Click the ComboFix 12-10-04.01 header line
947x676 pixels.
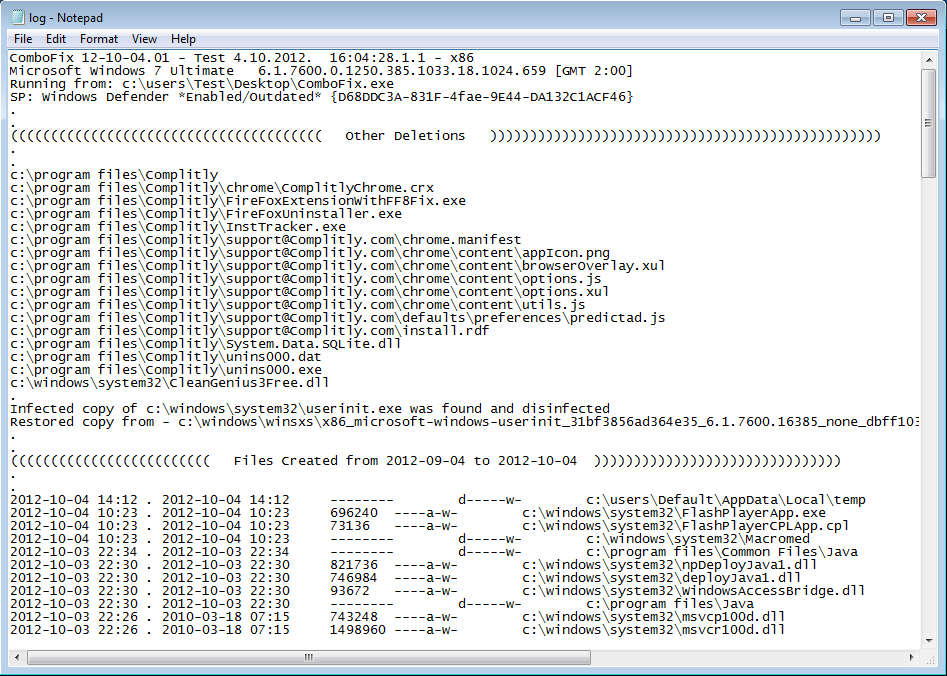[242, 58]
